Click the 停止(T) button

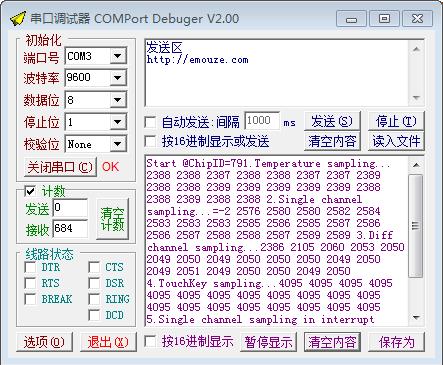point(396,121)
